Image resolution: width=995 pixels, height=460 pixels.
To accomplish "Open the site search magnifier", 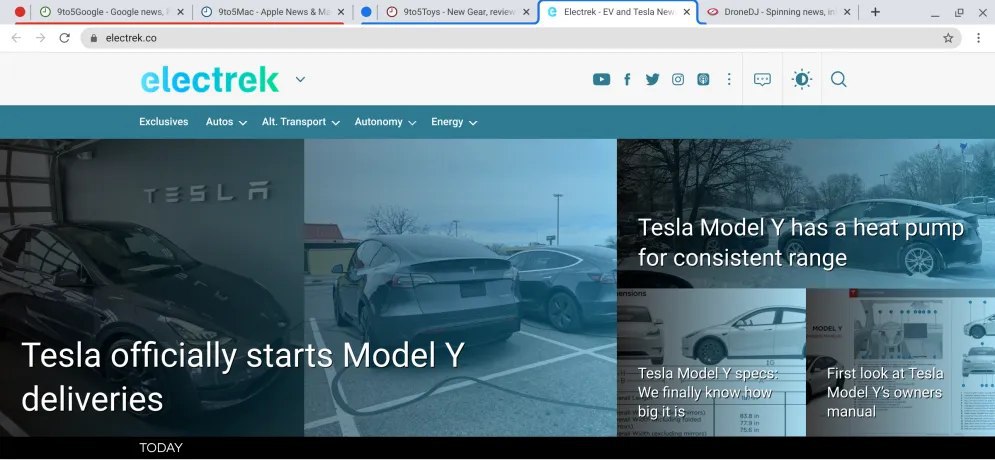I will (838, 79).
